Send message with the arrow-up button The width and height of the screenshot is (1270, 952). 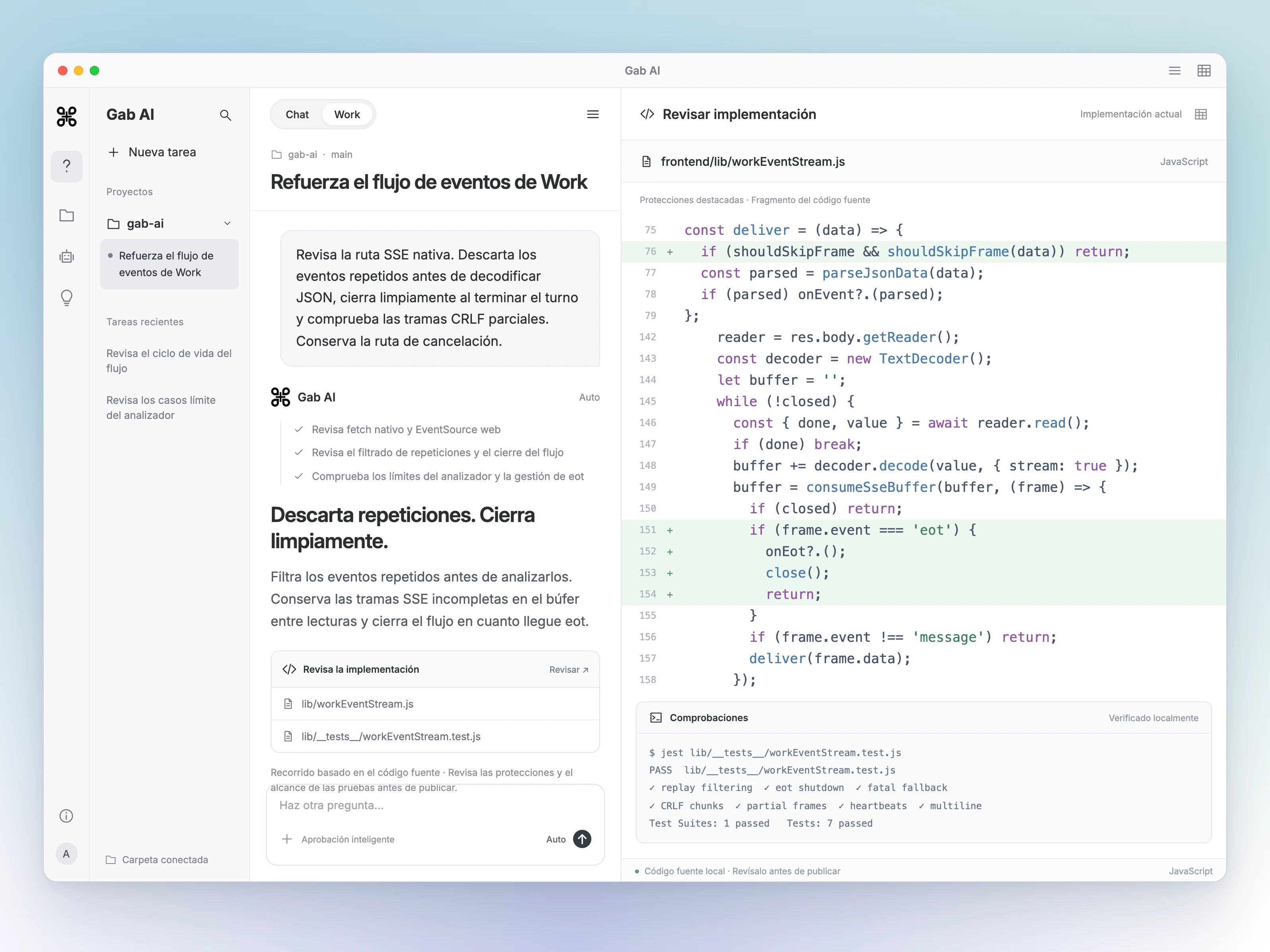582,839
